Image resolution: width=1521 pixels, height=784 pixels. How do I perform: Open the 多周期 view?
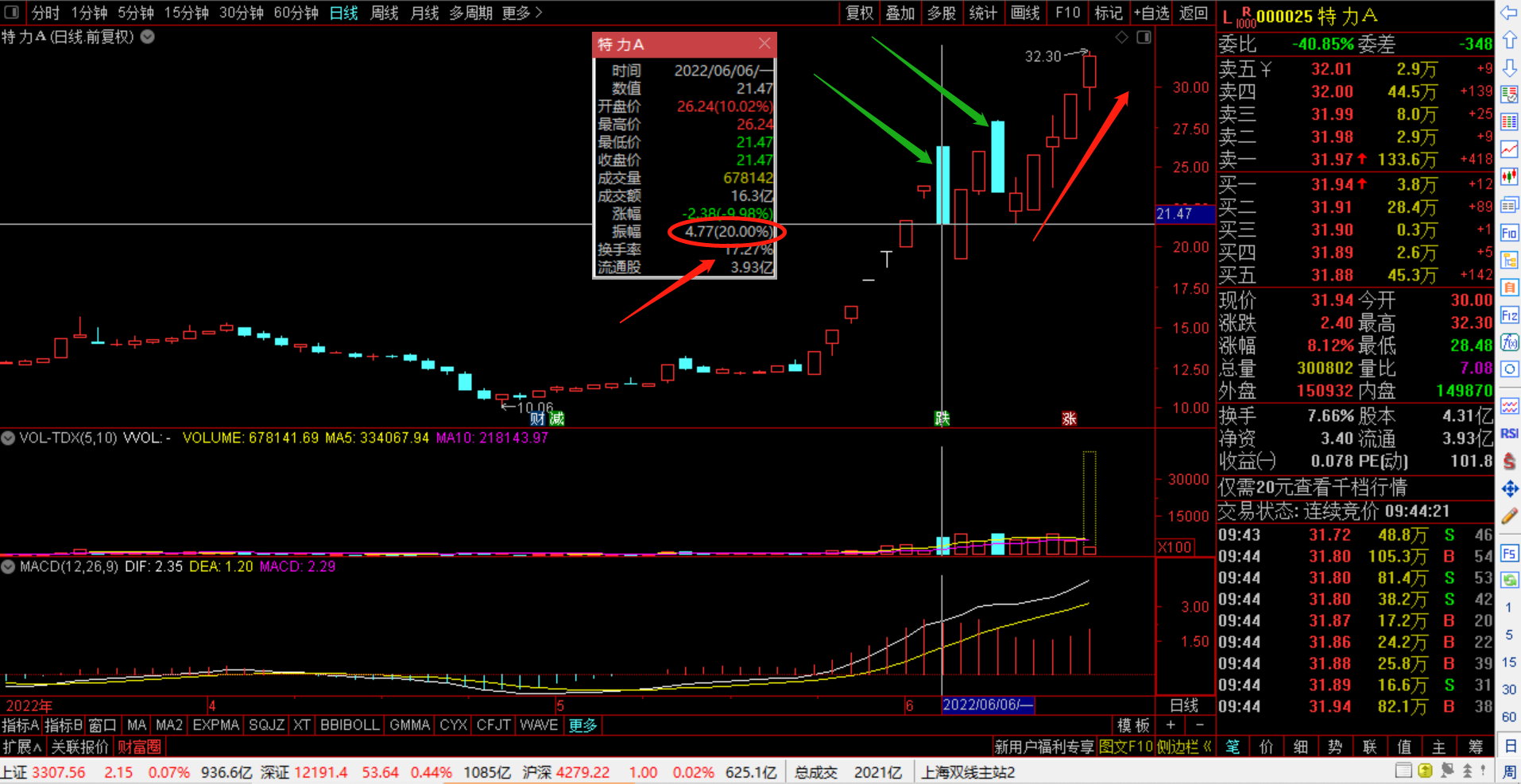pos(471,13)
